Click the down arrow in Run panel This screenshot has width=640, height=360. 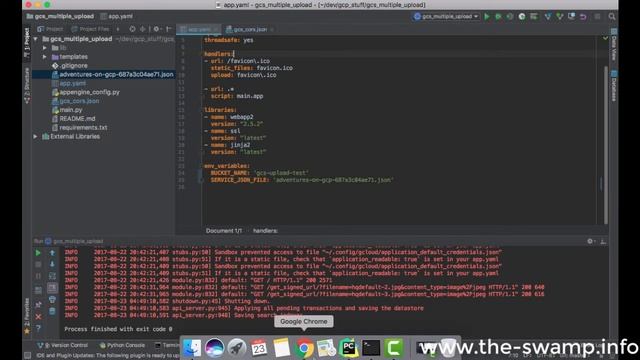click(x=52, y=264)
